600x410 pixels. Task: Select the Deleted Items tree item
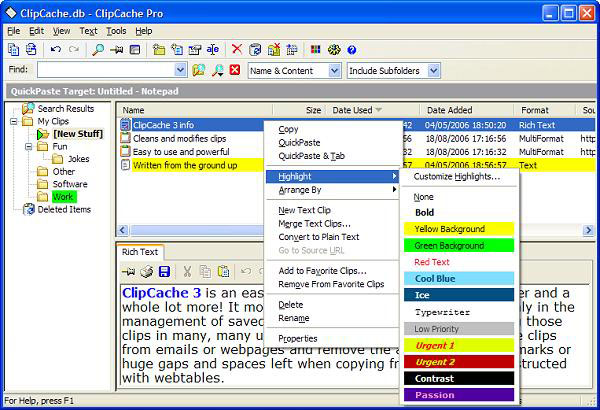click(x=64, y=209)
